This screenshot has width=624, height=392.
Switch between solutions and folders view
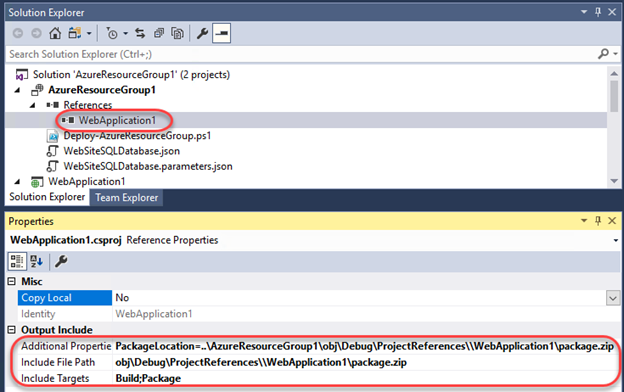[75, 33]
